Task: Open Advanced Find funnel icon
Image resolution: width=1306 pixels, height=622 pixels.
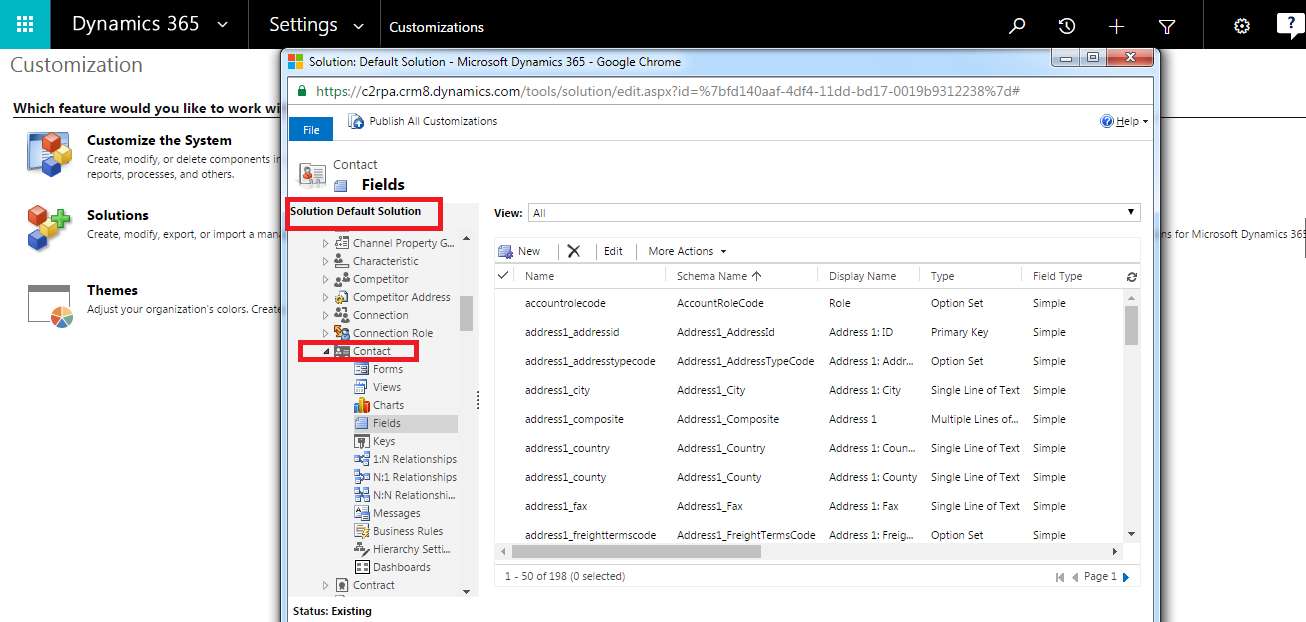Action: 1167,26
